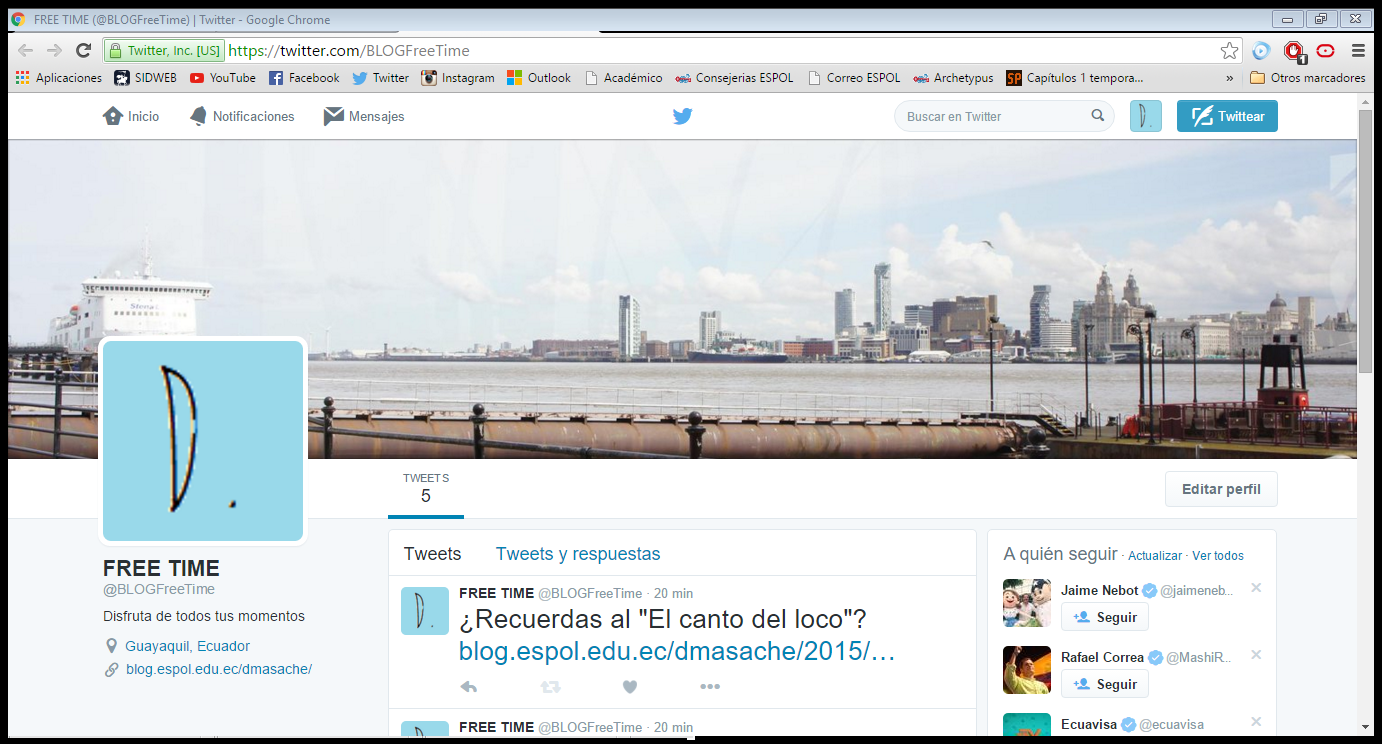Click the search magnifier icon

1098,116
